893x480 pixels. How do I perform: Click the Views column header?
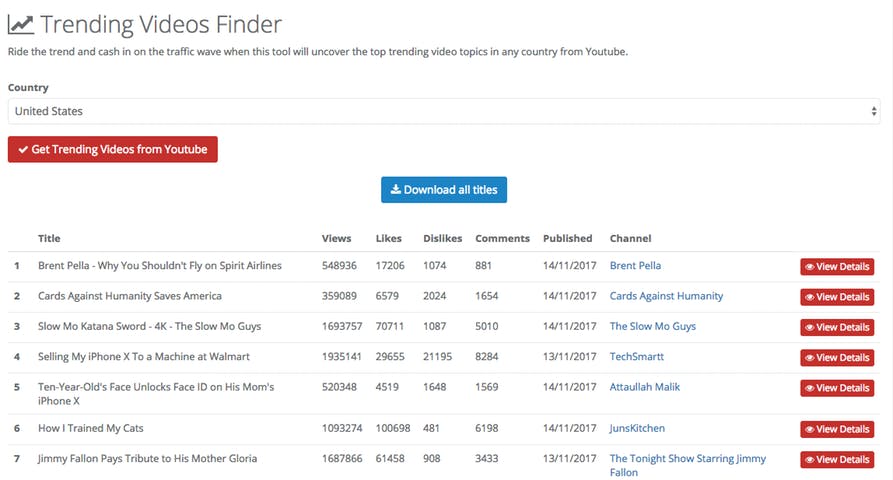(x=336, y=239)
